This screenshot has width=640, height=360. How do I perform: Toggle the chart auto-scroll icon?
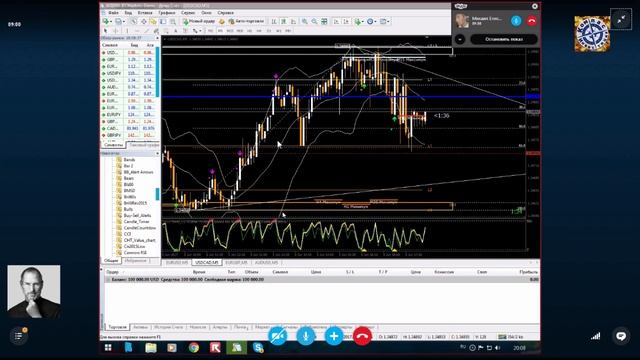(337, 21)
